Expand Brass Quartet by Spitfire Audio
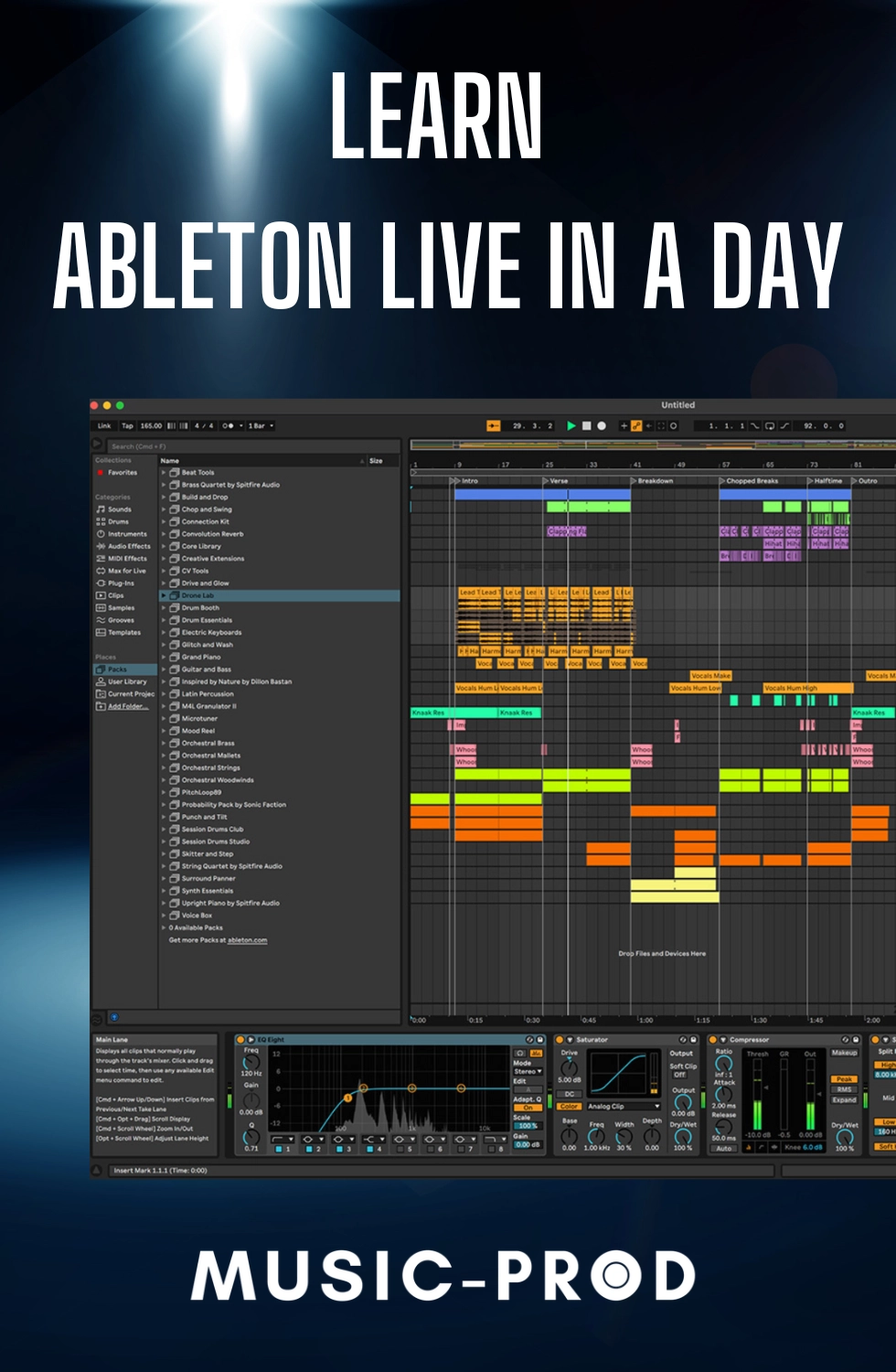This screenshot has width=896, height=1372. (165, 485)
